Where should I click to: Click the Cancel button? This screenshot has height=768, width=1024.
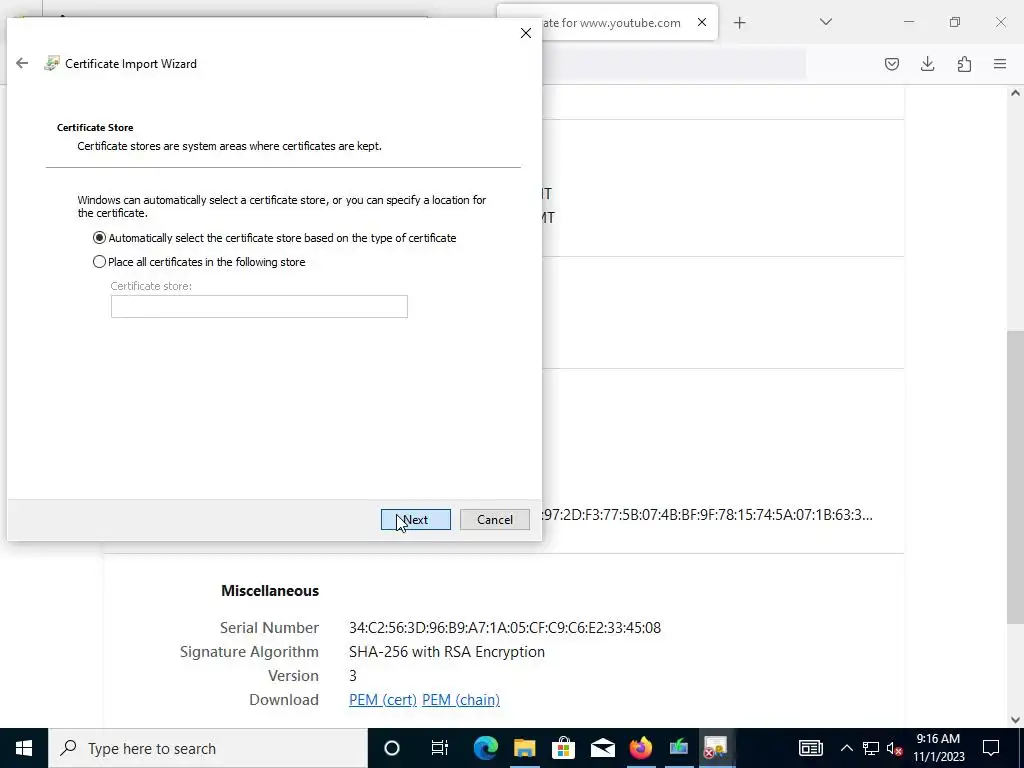click(x=494, y=520)
